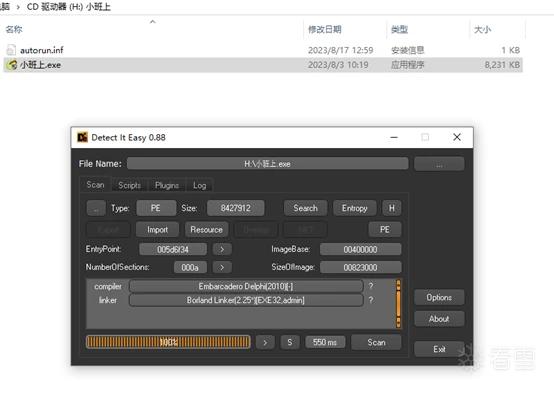554x393 pixels.
Task: Select the autorun.inf file name
Action: tap(42, 50)
